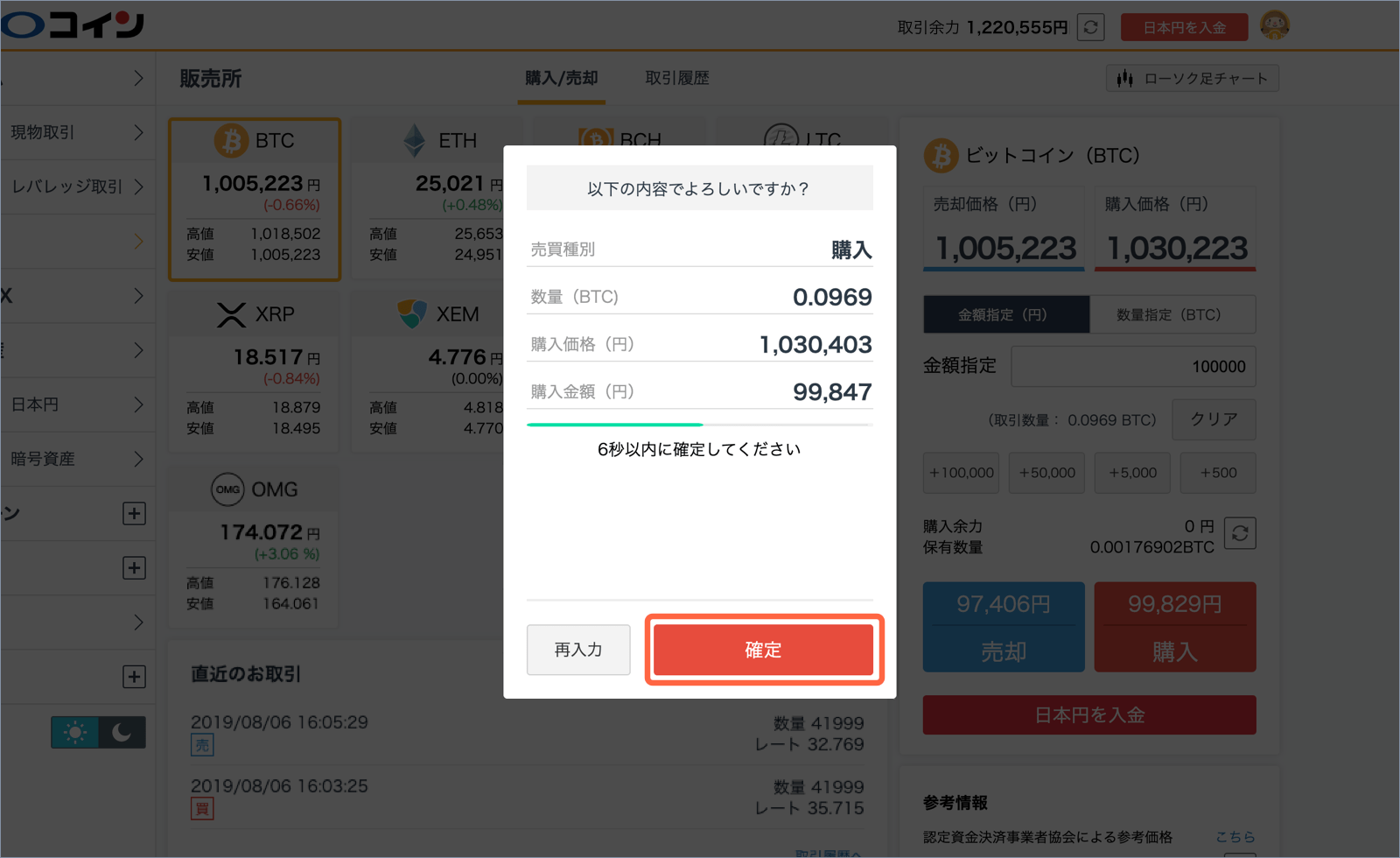Open こちら reference price link

[x=1235, y=837]
